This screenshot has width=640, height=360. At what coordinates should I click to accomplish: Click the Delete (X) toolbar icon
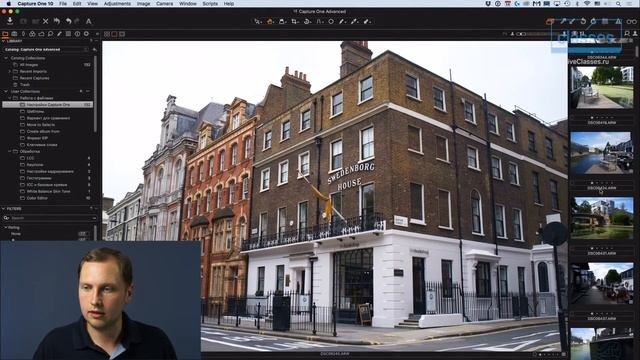(x=46, y=21)
